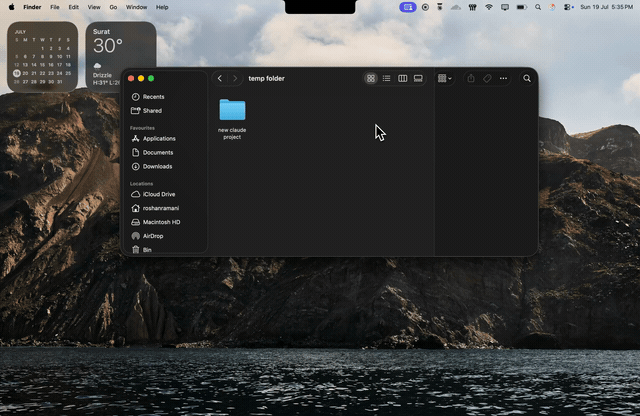Click the Wi-Fi status icon
This screenshot has height=416, width=640.
tap(489, 7)
